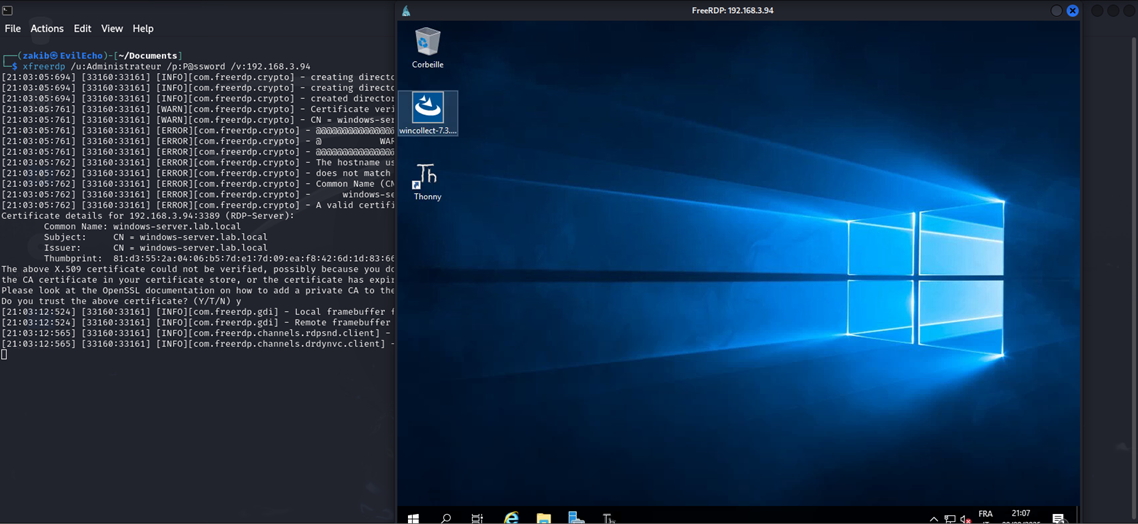The image size is (1138, 524).
Task: Open the File menu in terminal
Action: click(12, 28)
